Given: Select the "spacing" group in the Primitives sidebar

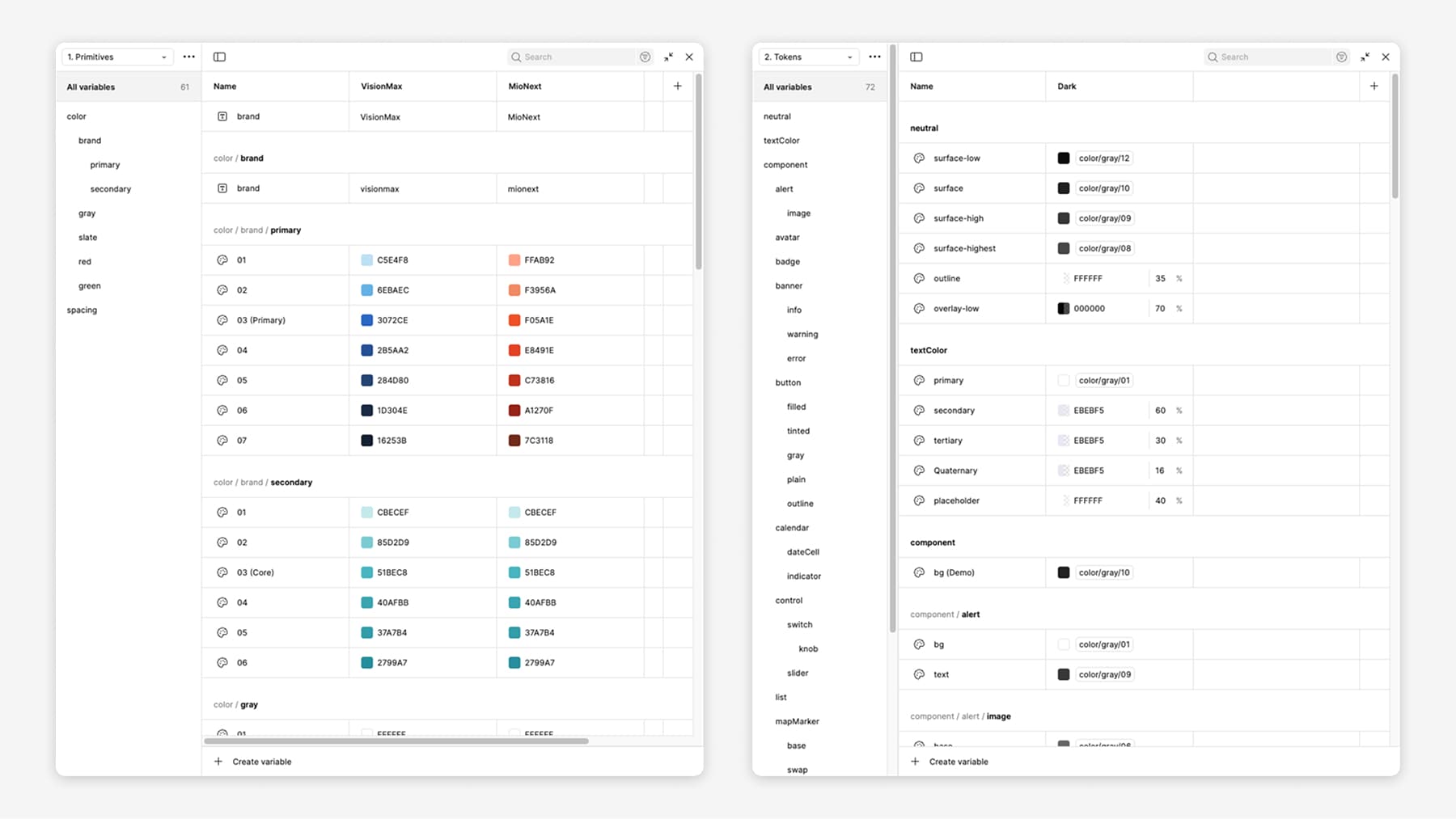Looking at the screenshot, I should click(81, 310).
